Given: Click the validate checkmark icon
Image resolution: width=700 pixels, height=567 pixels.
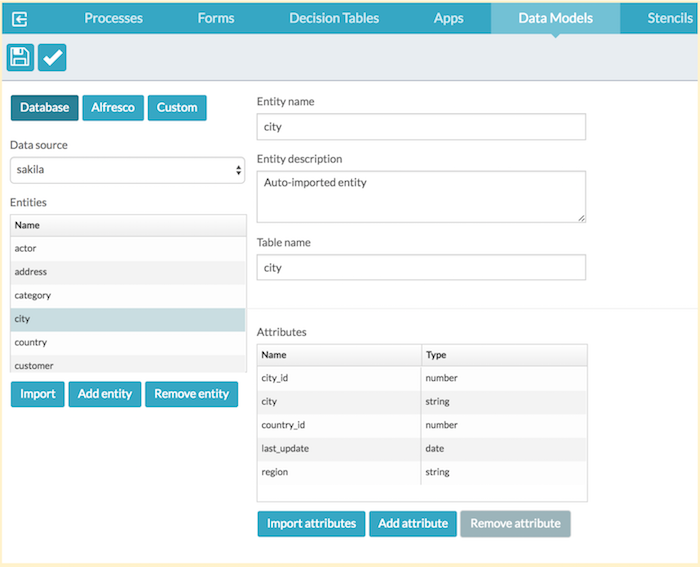Looking at the screenshot, I should 52,58.
